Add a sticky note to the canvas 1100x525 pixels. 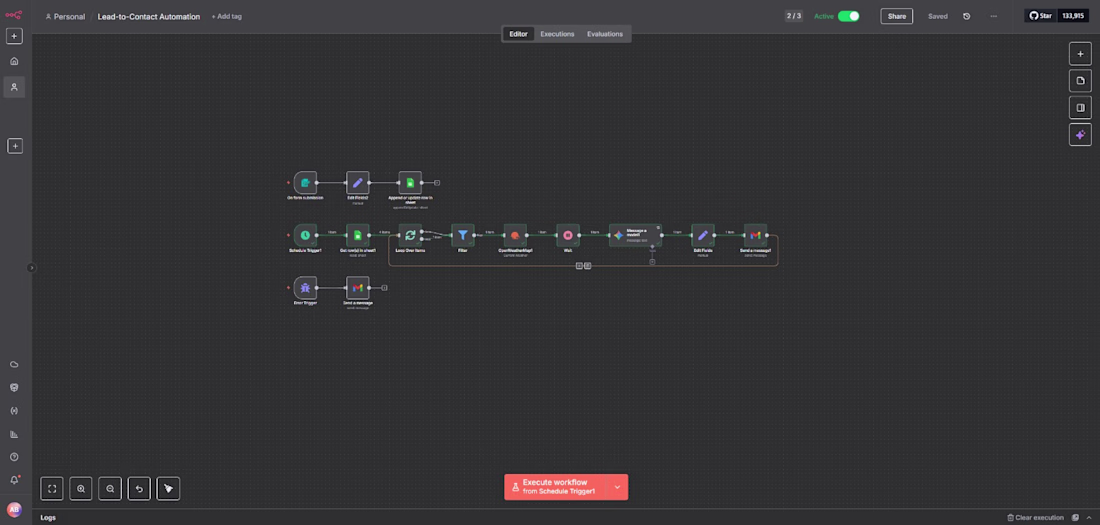pos(1080,81)
